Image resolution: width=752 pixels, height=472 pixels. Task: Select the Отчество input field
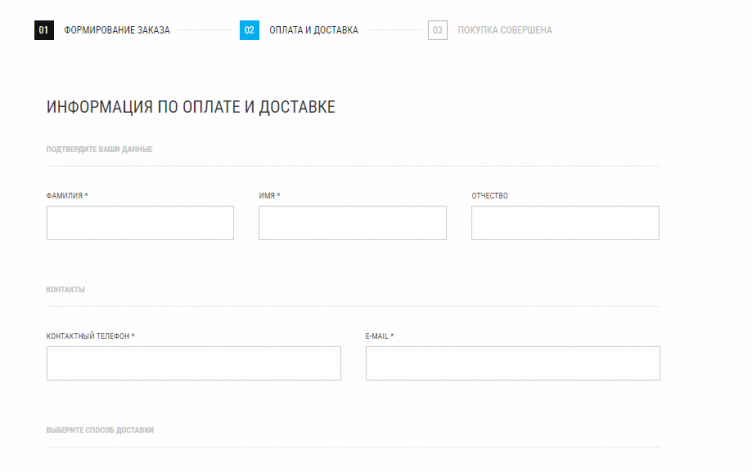click(565, 223)
